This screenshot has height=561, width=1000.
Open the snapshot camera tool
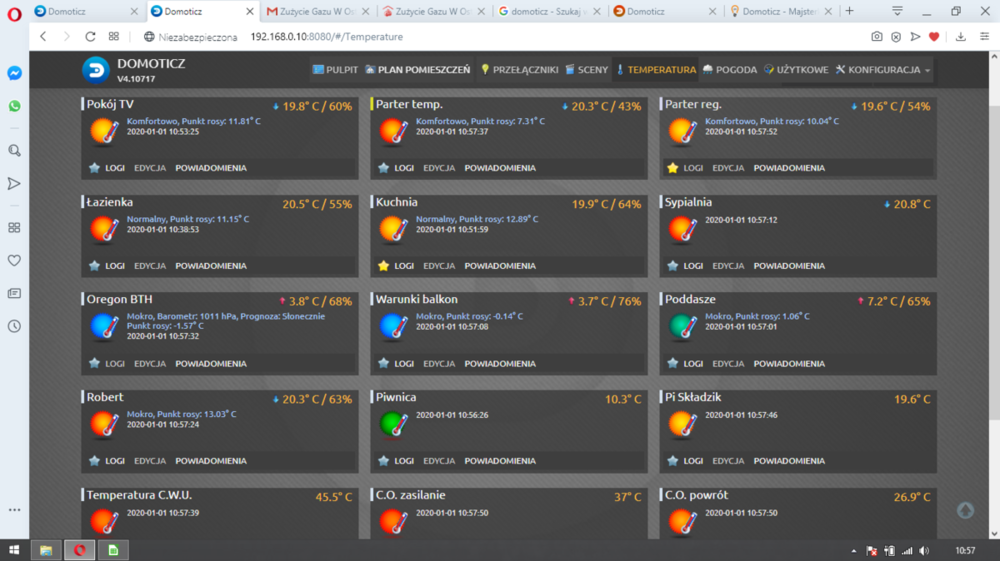tap(877, 36)
